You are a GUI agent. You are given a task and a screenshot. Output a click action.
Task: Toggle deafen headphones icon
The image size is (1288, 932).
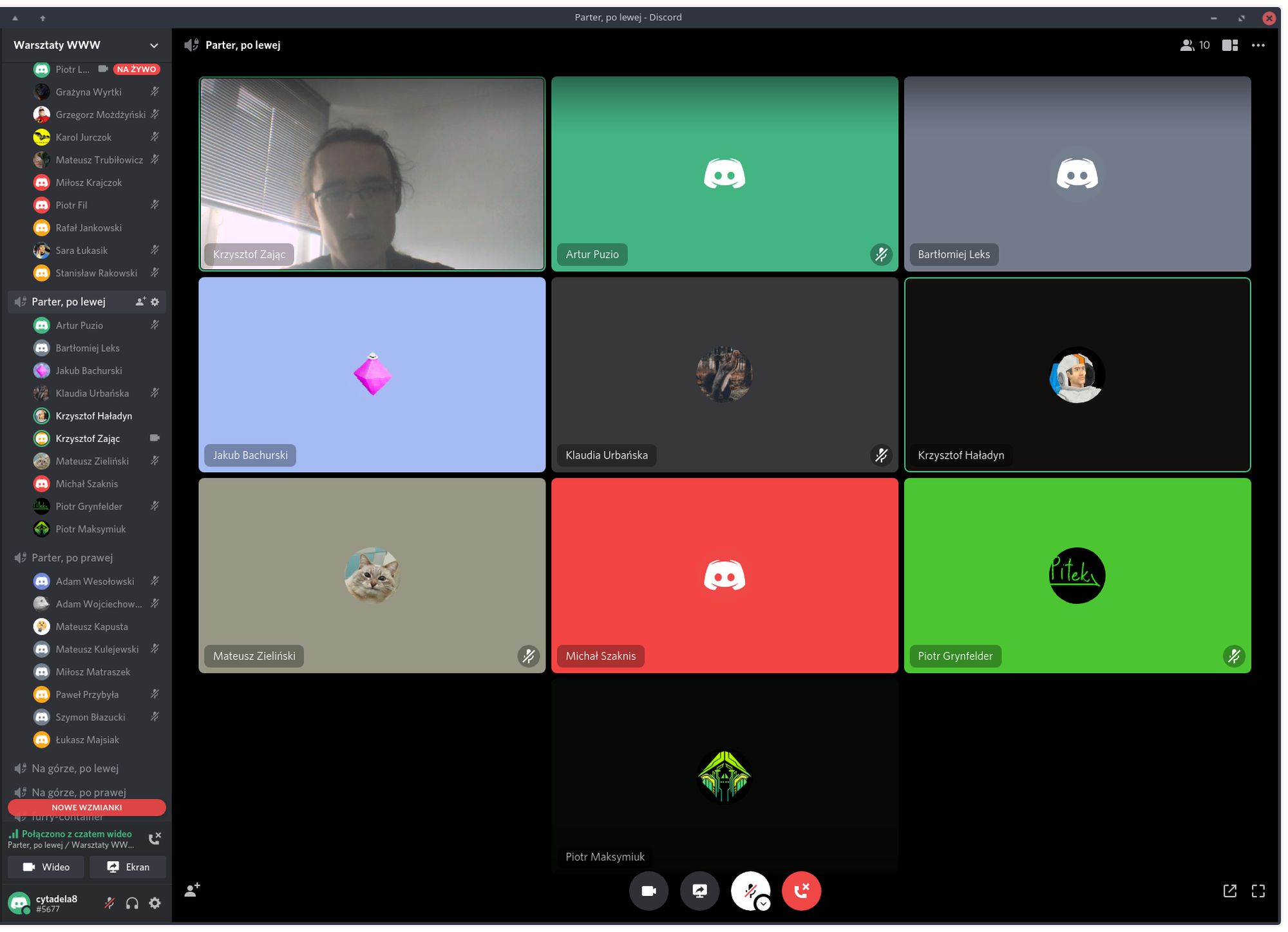point(132,903)
